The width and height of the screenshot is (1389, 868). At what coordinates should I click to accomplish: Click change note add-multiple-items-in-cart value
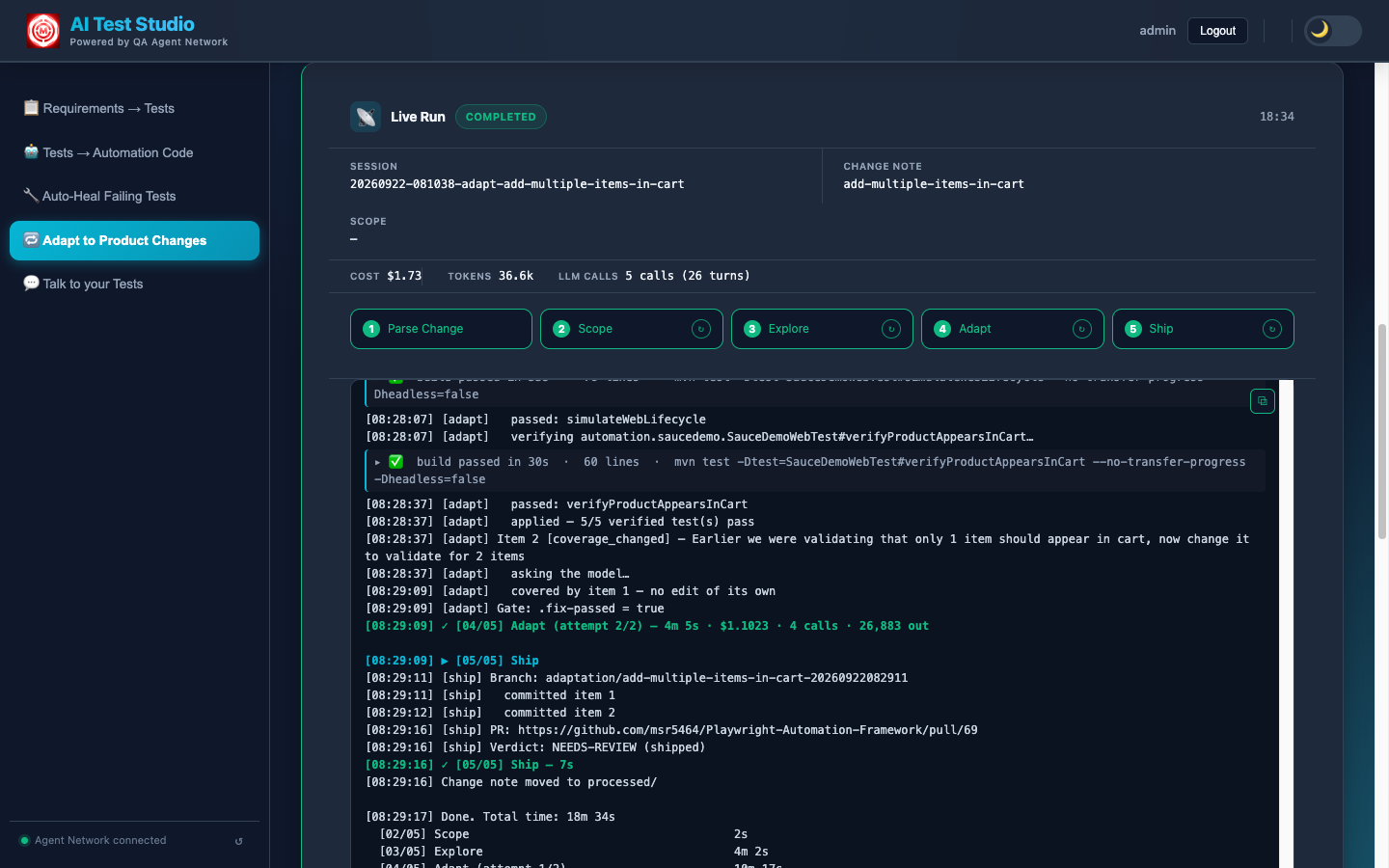click(x=934, y=184)
